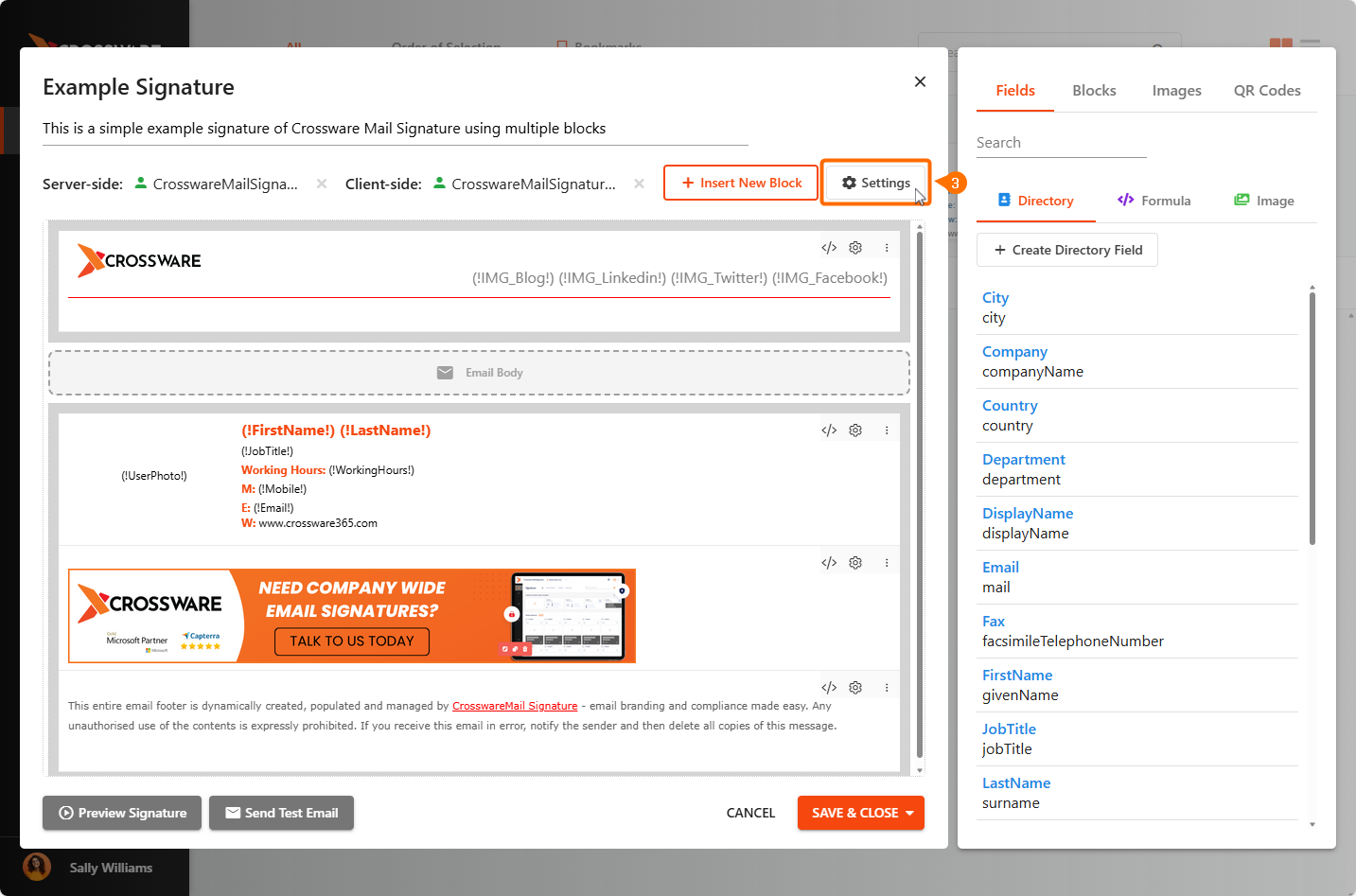The height and width of the screenshot is (896, 1356).
Task: Open HTML code view for logo block
Action: tap(829, 248)
